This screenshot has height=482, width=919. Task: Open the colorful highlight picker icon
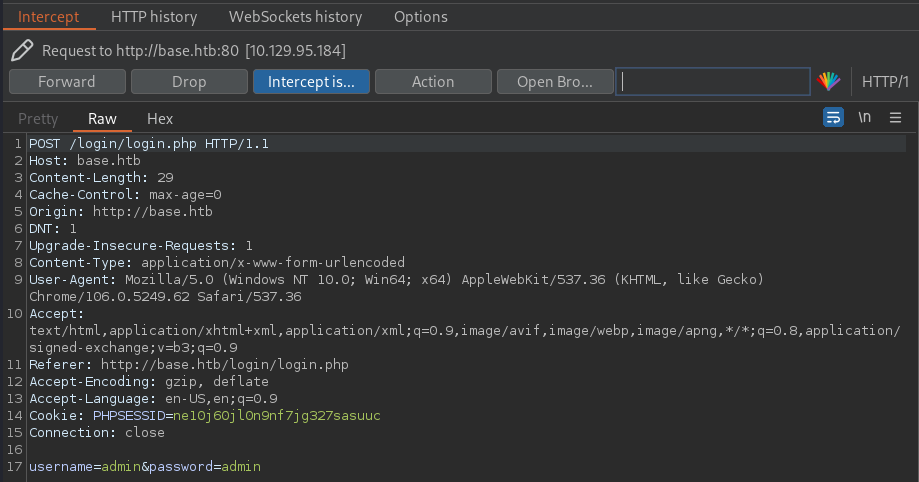[x=829, y=82]
